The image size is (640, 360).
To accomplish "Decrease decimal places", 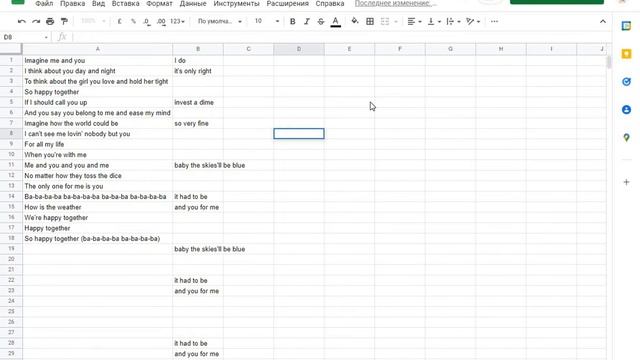I will point(147,21).
